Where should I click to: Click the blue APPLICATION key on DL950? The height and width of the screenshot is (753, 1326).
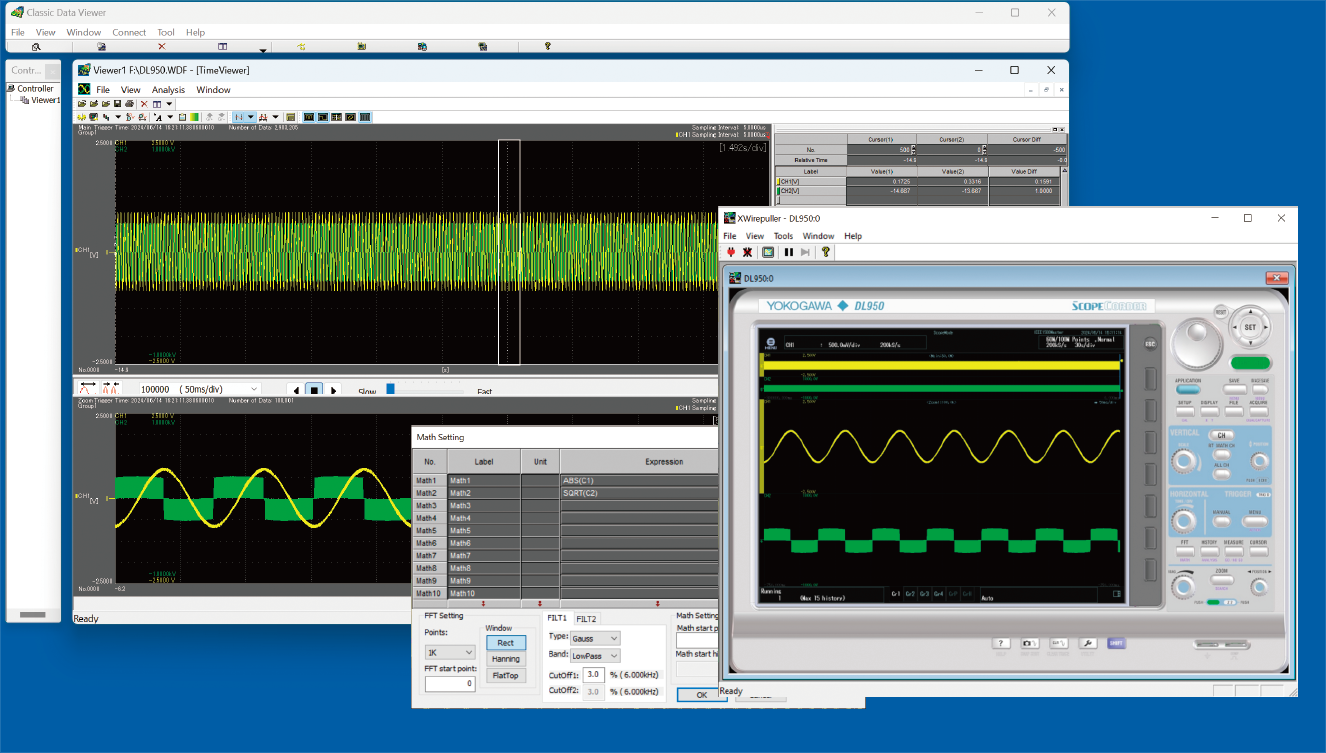1188,389
